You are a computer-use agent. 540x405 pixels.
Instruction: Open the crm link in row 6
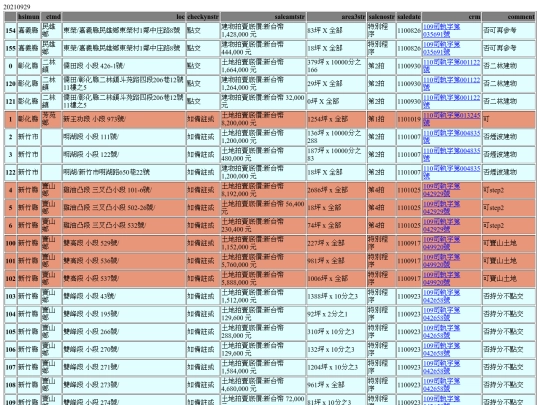point(441,226)
